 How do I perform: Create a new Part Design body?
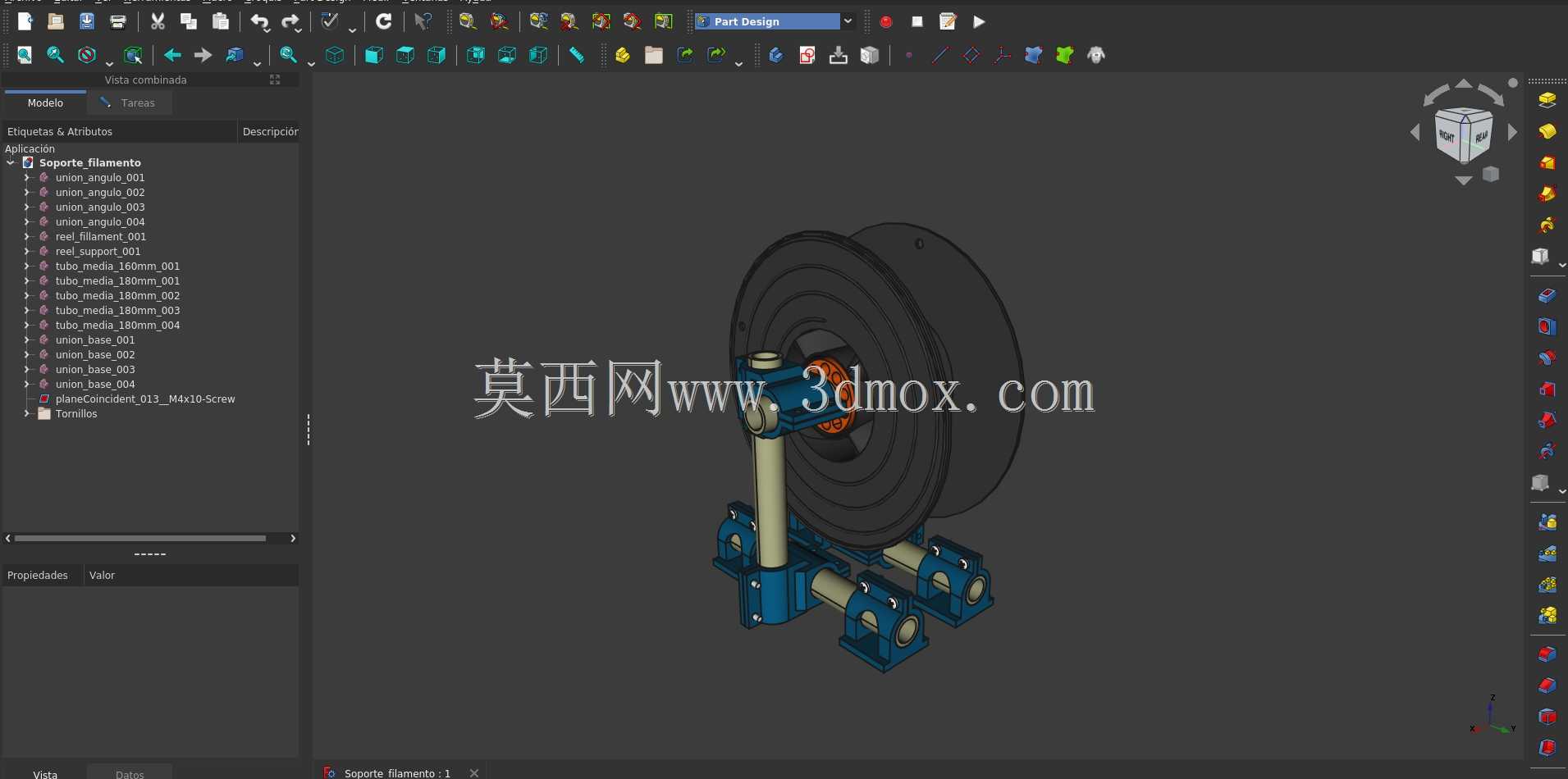point(776,55)
